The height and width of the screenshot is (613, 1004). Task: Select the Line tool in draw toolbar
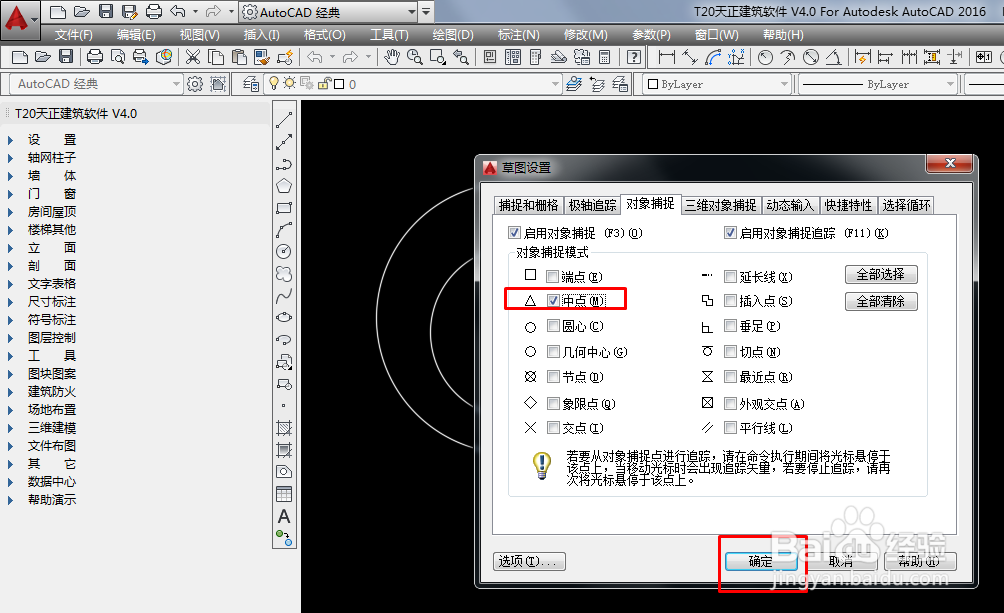284,120
